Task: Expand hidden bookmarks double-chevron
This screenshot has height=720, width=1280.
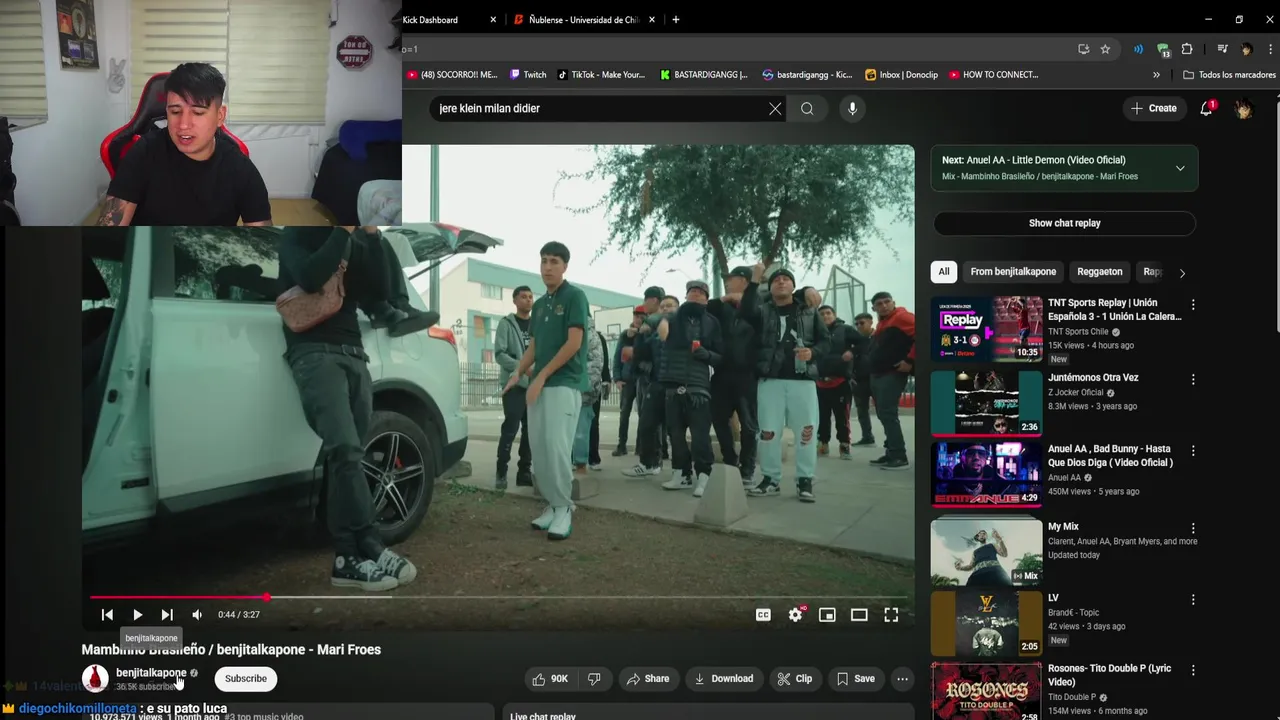Action: point(1156,75)
